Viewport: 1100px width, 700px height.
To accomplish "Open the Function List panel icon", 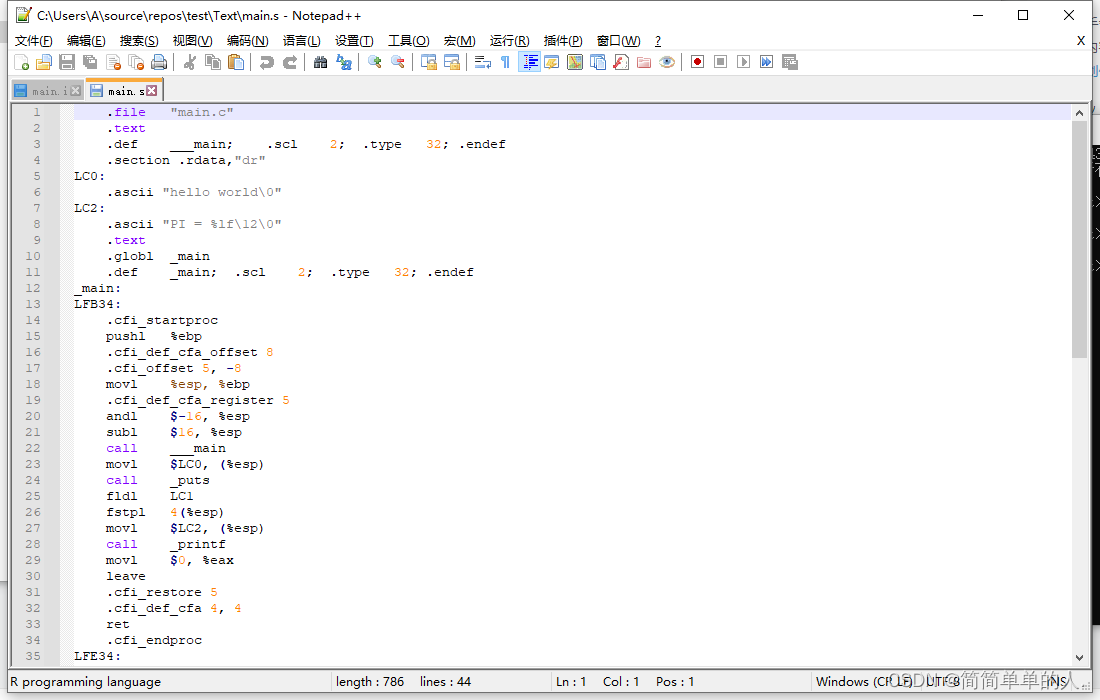I will [x=621, y=62].
